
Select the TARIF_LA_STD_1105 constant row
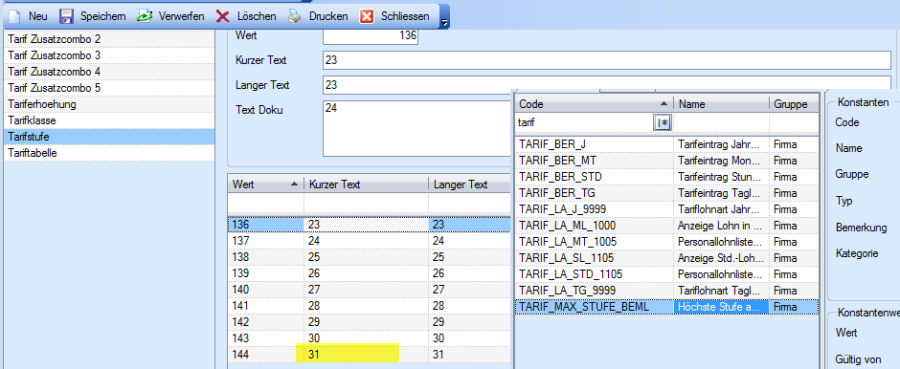point(666,274)
